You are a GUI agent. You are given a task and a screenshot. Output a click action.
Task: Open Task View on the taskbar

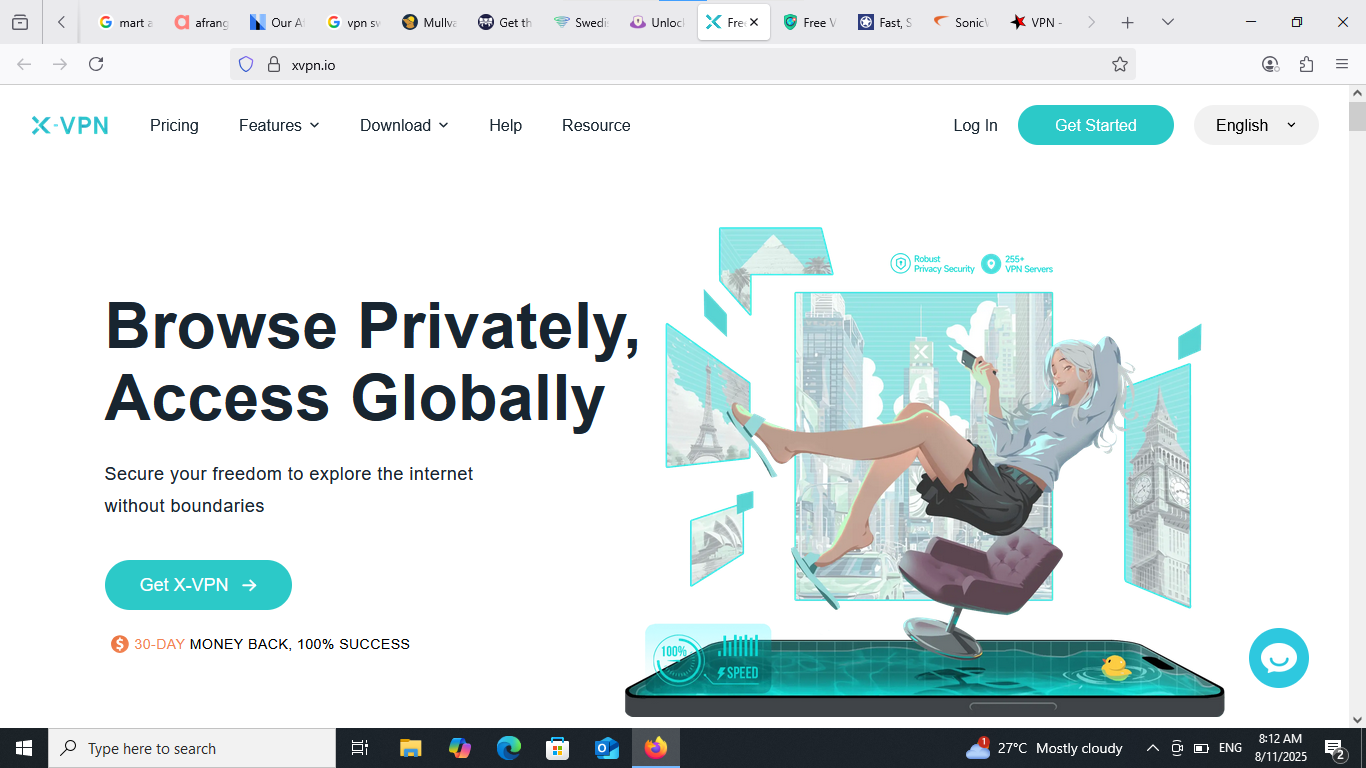click(x=360, y=748)
